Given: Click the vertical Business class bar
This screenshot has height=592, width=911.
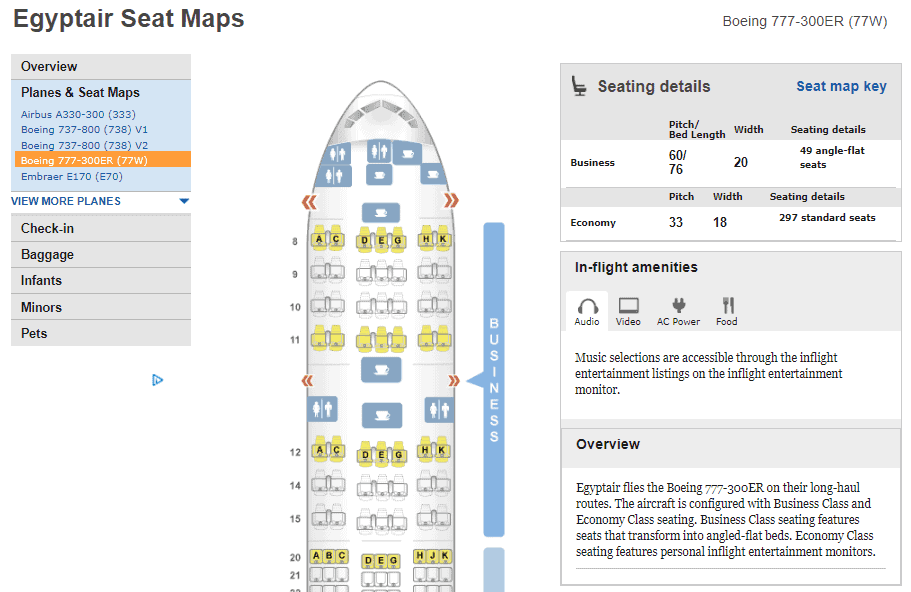Looking at the screenshot, I should tap(494, 380).
